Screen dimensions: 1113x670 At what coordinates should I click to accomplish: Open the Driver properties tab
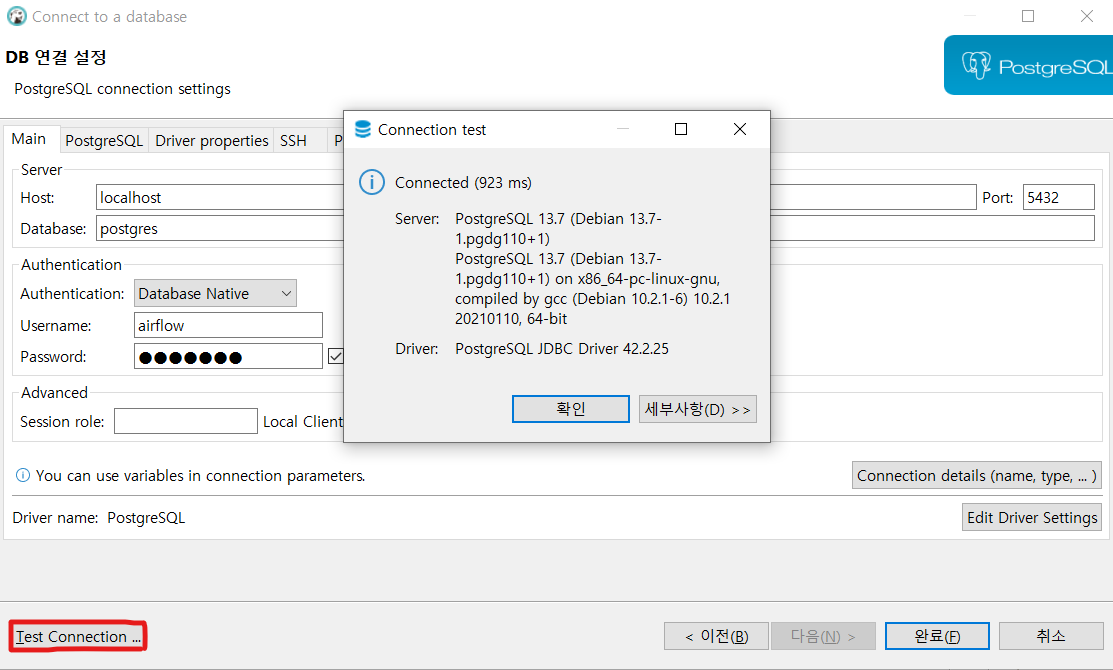coord(212,141)
